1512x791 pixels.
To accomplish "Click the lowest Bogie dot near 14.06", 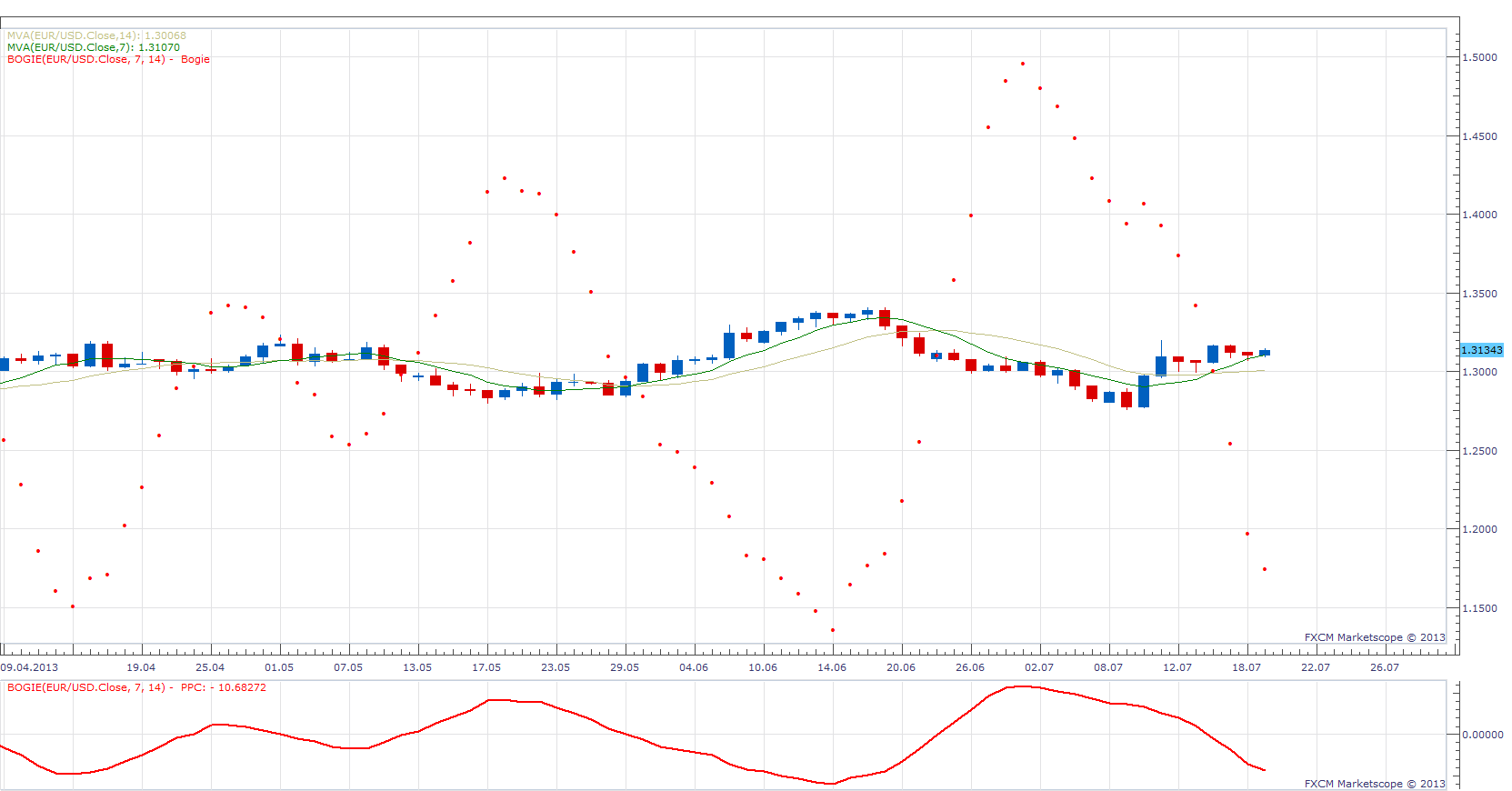I will [x=833, y=630].
